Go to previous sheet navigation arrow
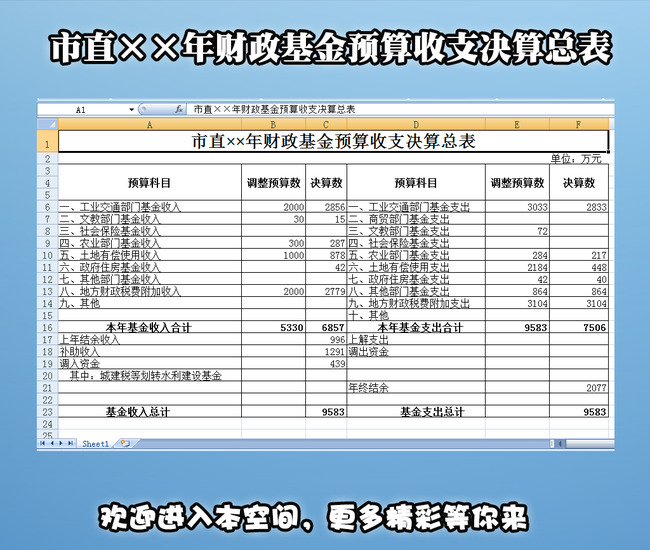The width and height of the screenshot is (650, 550). tap(52, 443)
